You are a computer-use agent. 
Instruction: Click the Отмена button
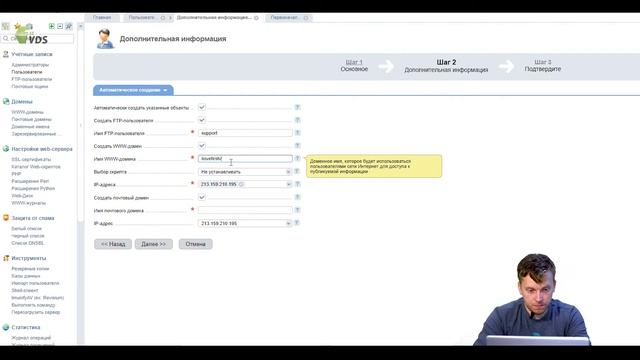coord(196,244)
